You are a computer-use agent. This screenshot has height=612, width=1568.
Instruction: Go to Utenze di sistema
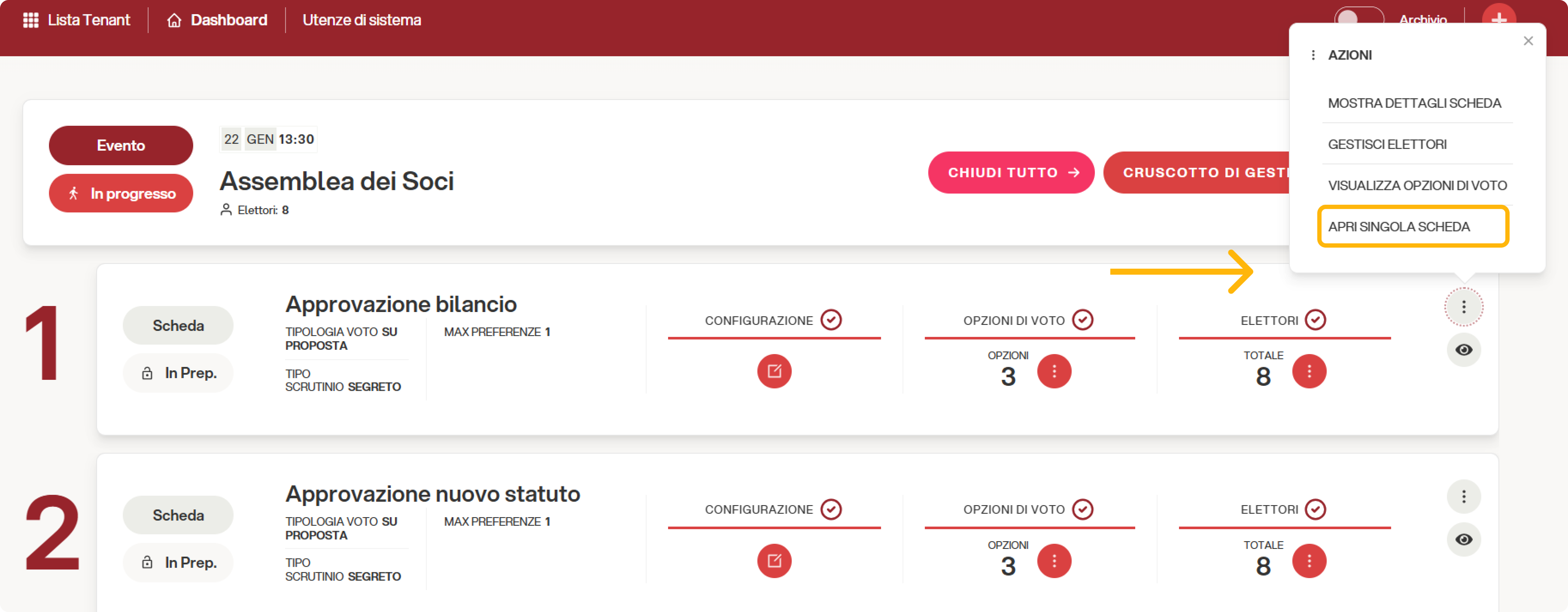pyautogui.click(x=362, y=20)
